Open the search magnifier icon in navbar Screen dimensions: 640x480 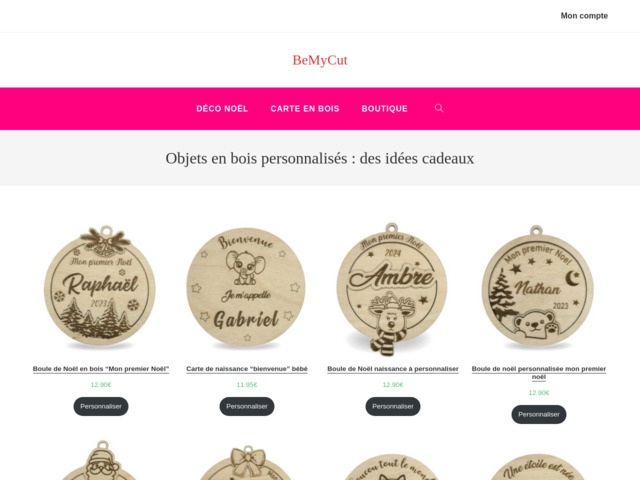(439, 108)
